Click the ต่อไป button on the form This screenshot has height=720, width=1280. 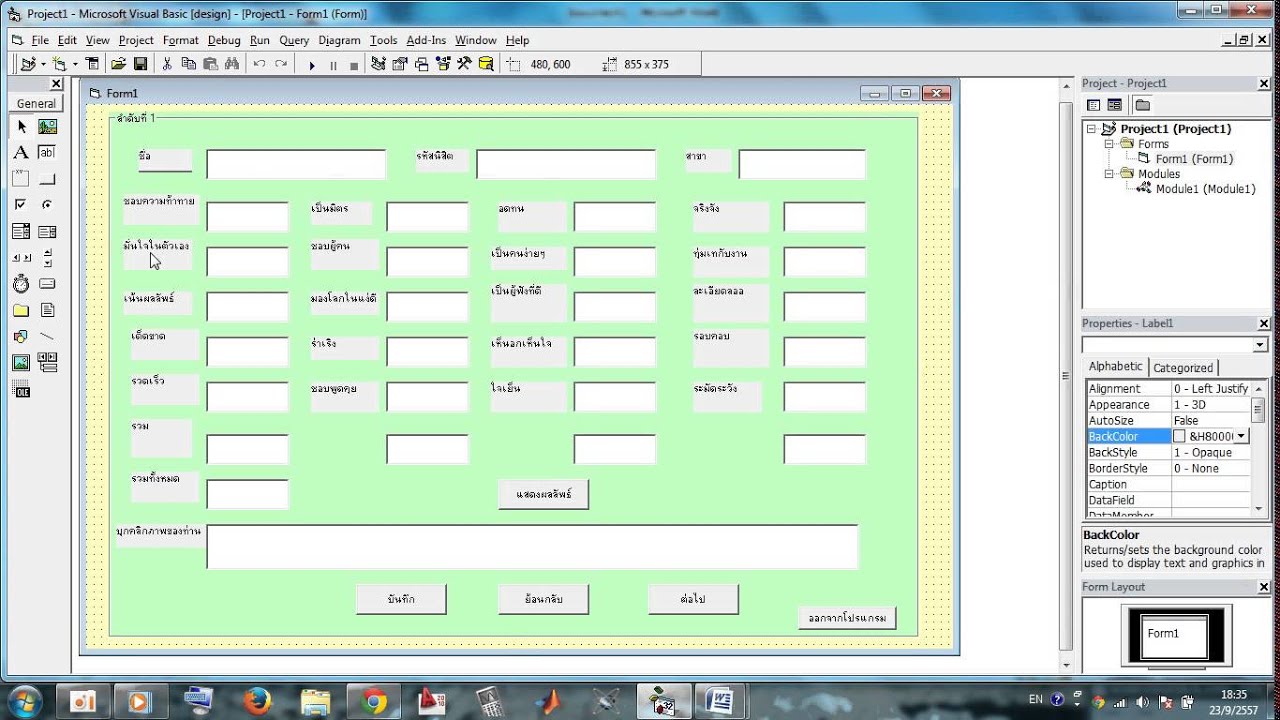click(x=693, y=599)
